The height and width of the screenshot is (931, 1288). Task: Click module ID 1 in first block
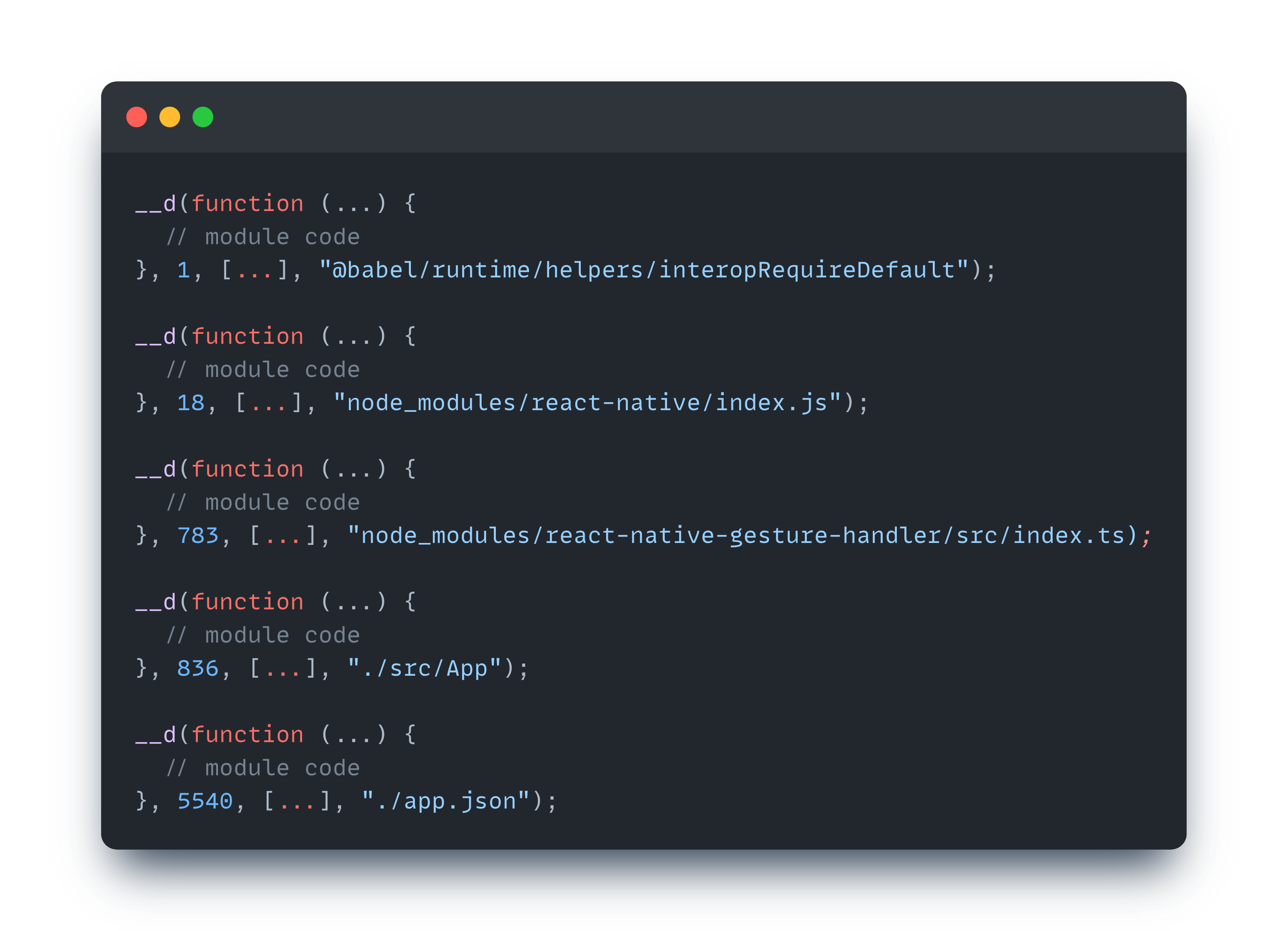click(183, 270)
